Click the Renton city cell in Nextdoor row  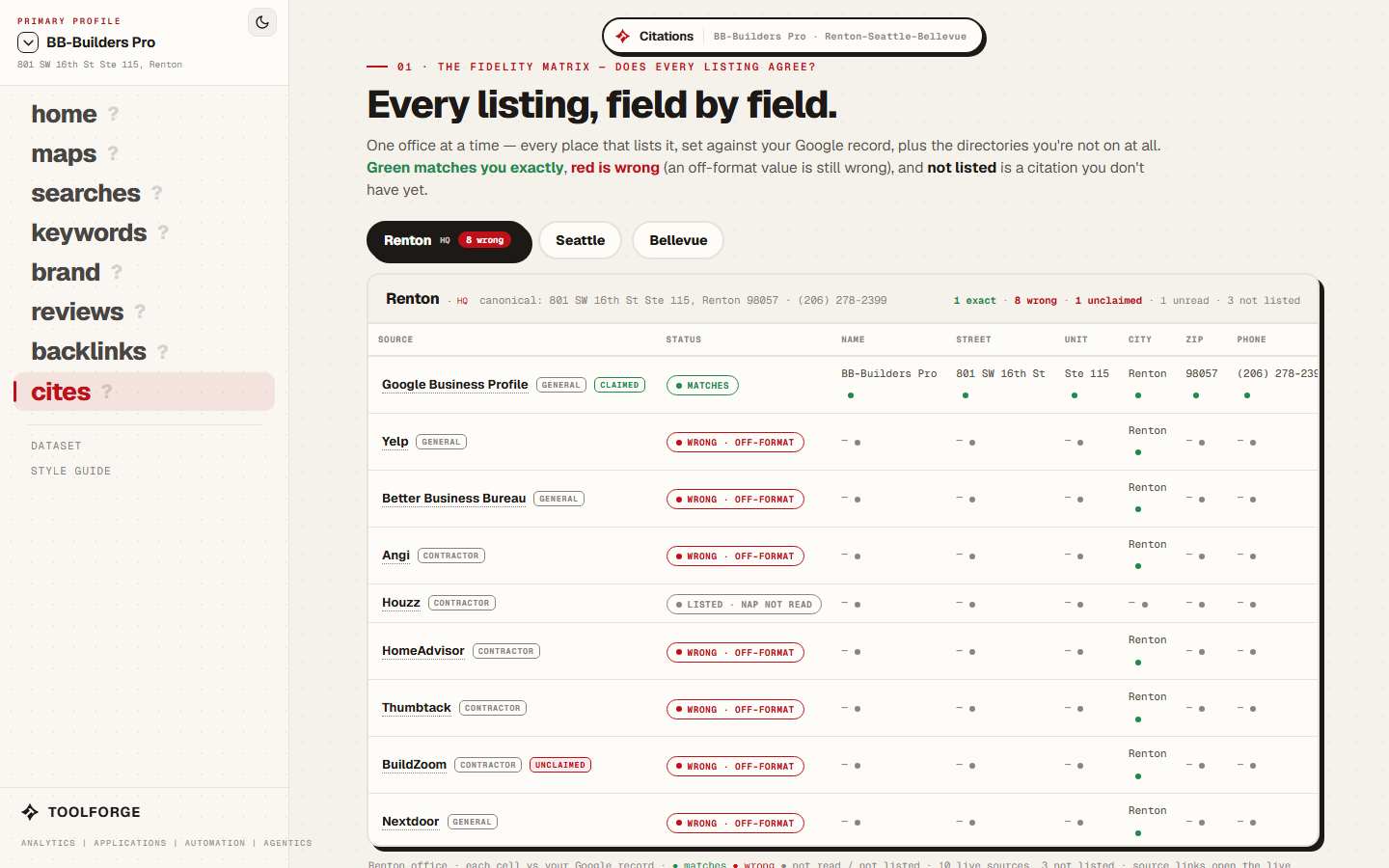(x=1148, y=811)
